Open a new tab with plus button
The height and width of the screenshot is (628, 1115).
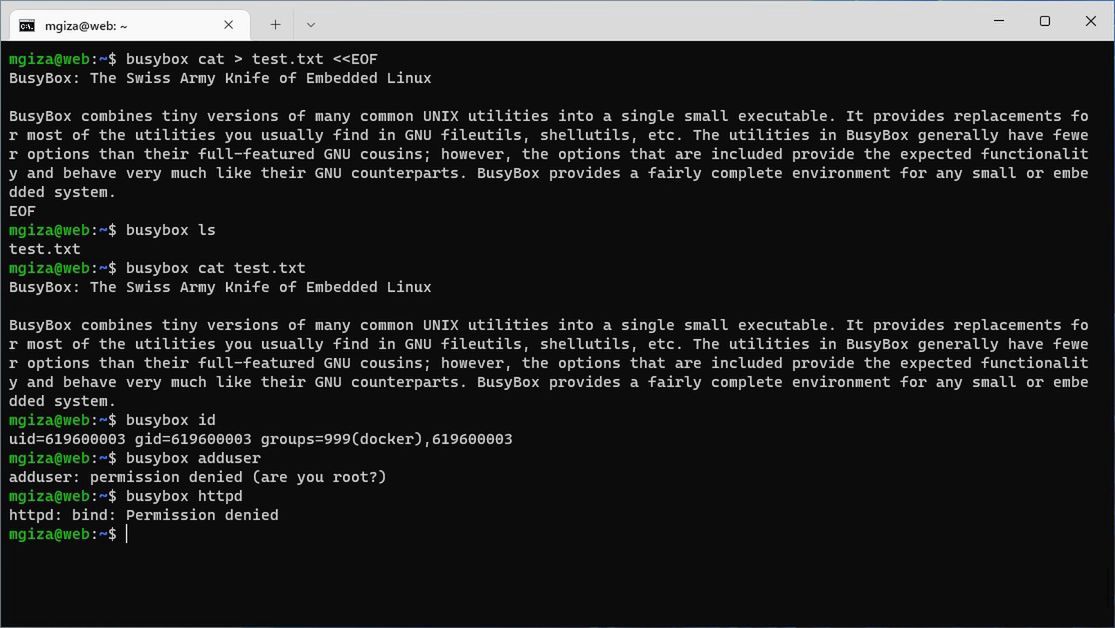coord(275,25)
